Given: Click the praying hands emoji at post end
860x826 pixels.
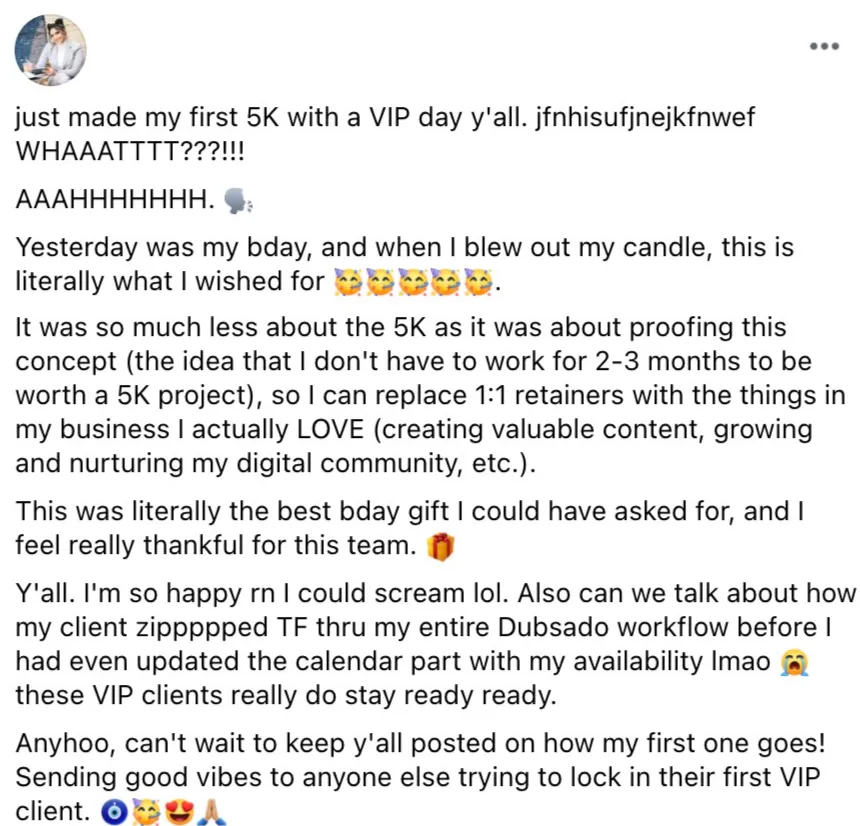Looking at the screenshot, I should pos(212,812).
